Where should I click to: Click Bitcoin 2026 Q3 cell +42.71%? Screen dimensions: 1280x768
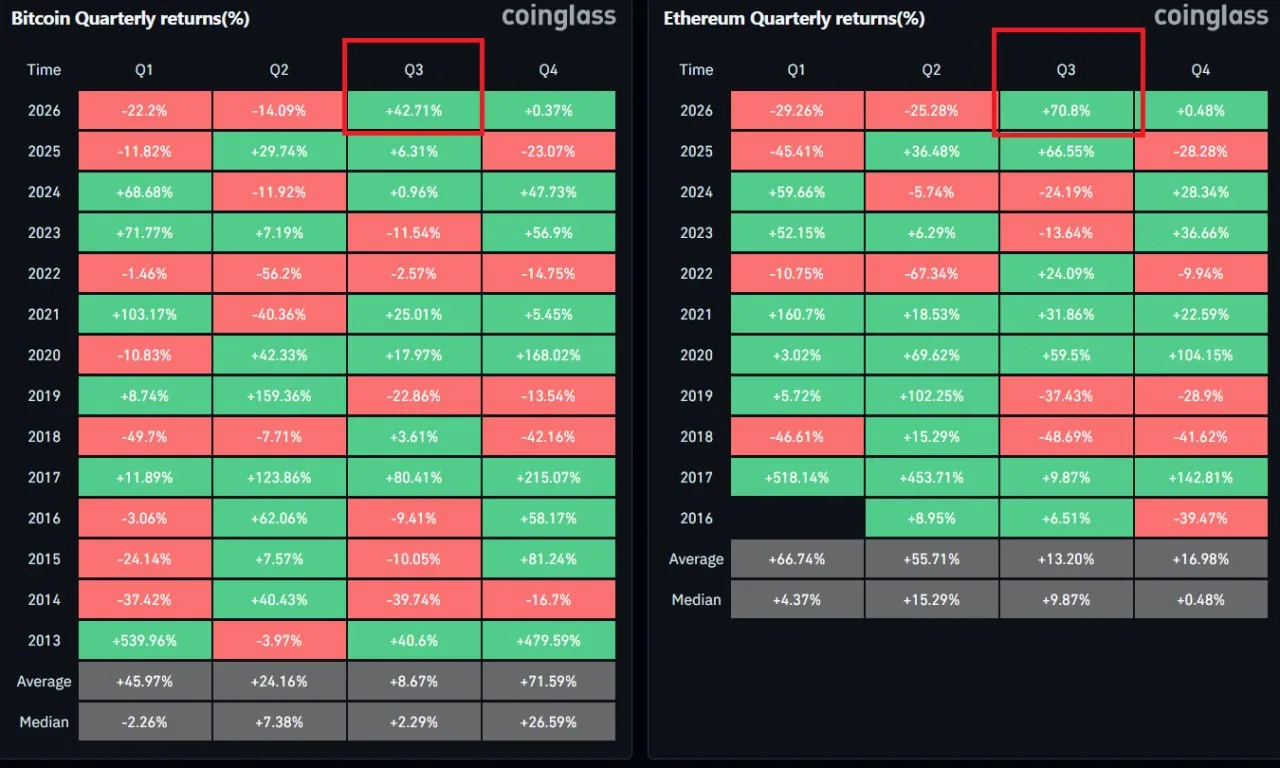click(x=414, y=110)
